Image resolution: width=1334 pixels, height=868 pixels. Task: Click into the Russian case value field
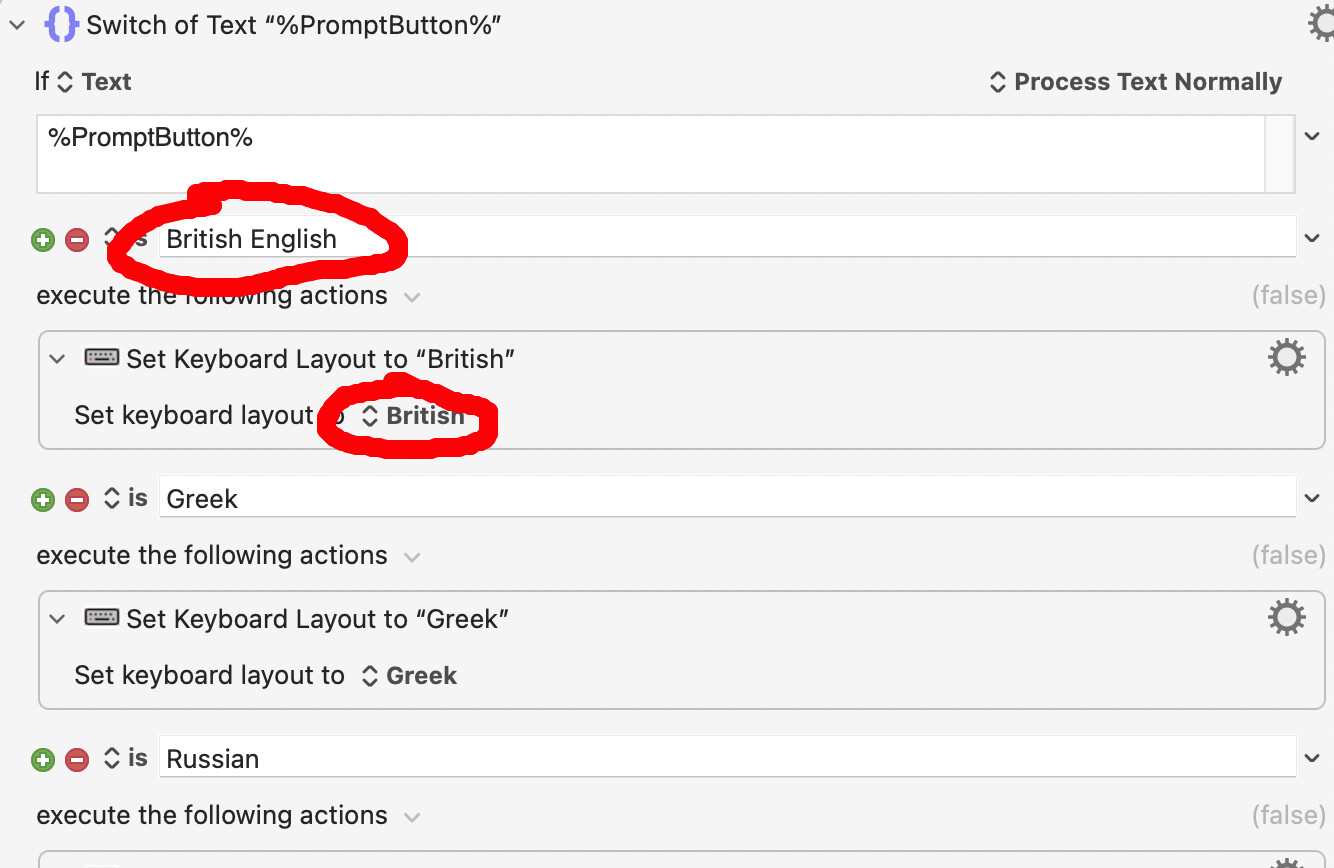tap(727, 758)
